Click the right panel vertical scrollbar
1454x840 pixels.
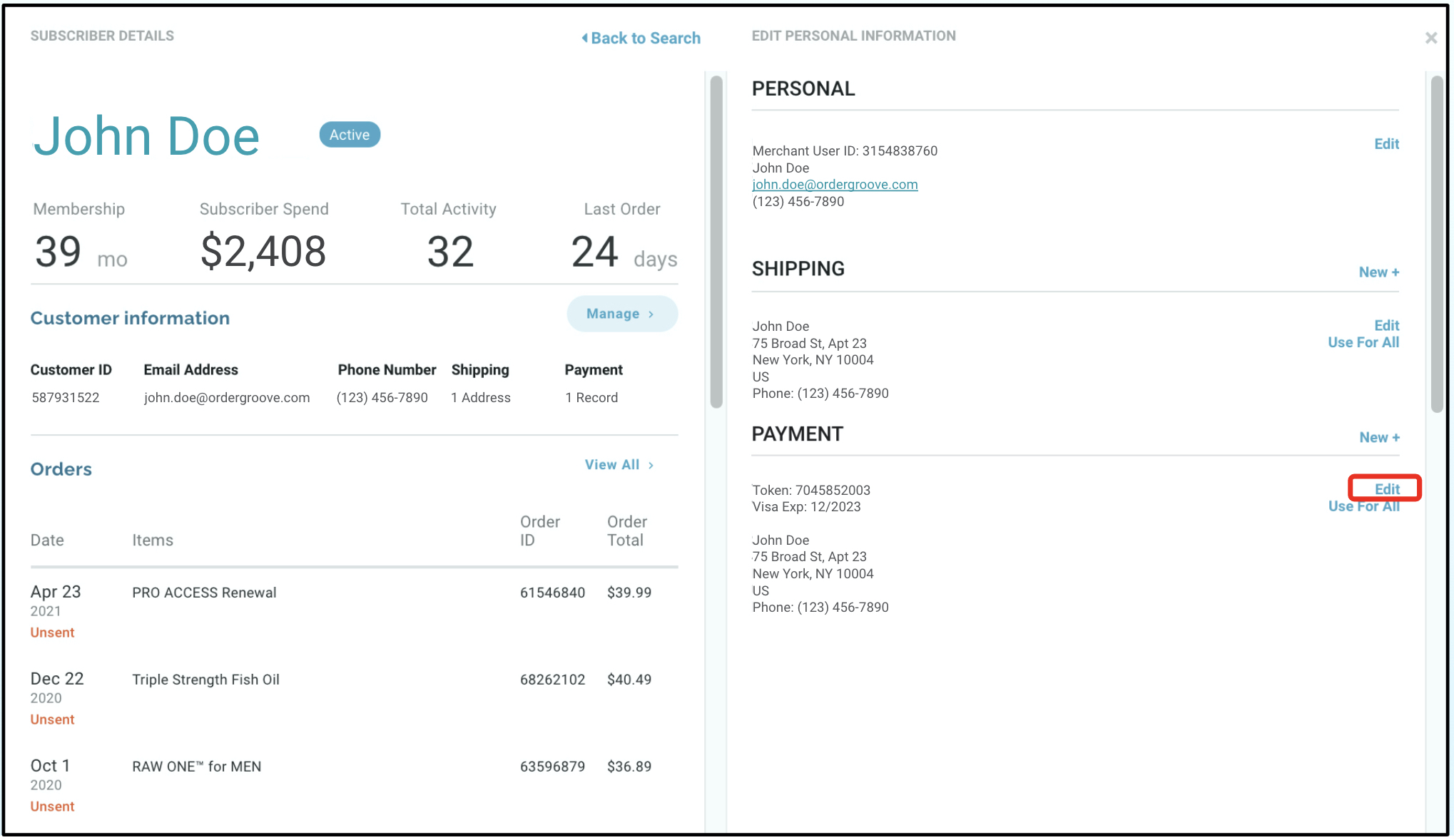[1437, 242]
